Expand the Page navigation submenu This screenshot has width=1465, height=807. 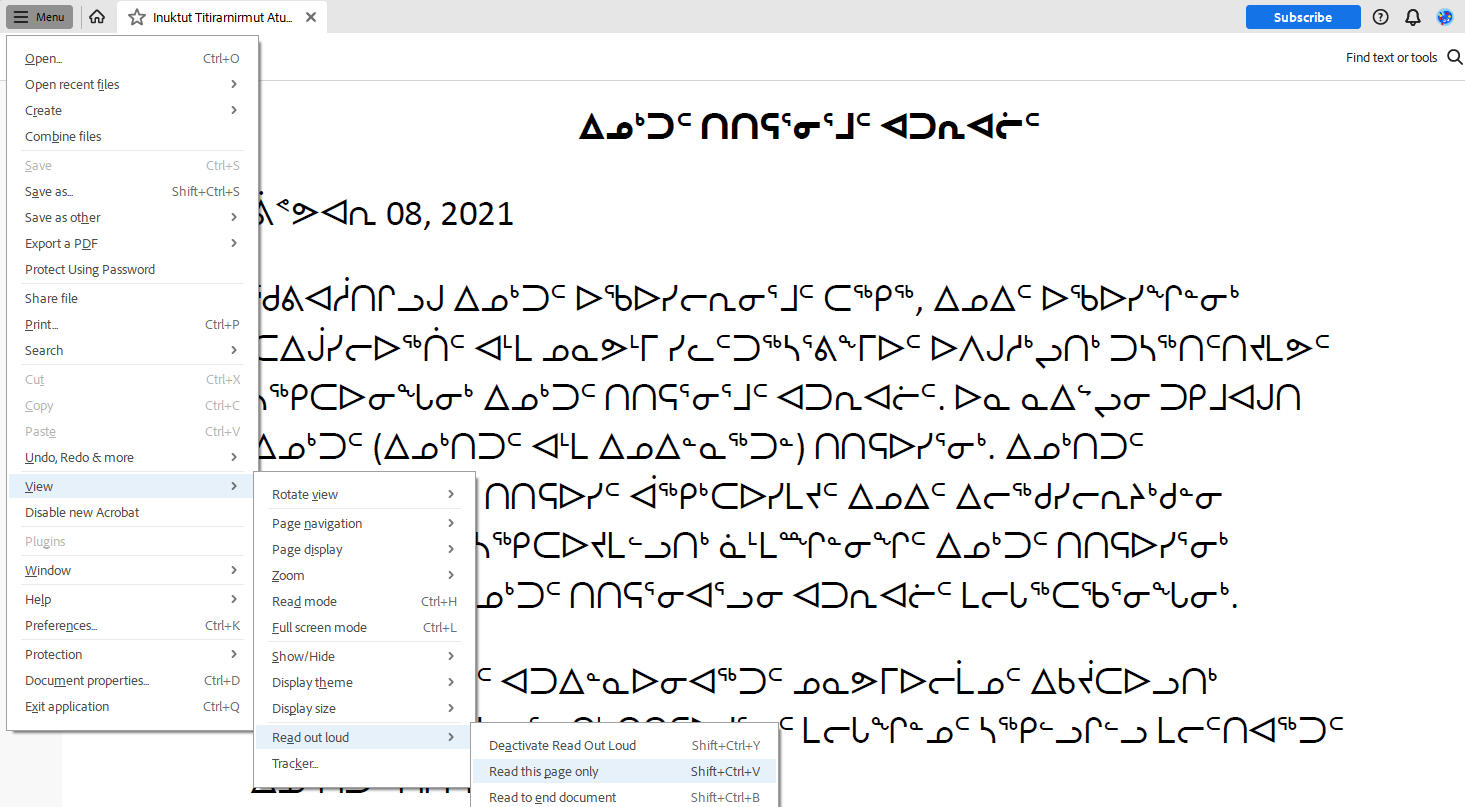tap(317, 523)
